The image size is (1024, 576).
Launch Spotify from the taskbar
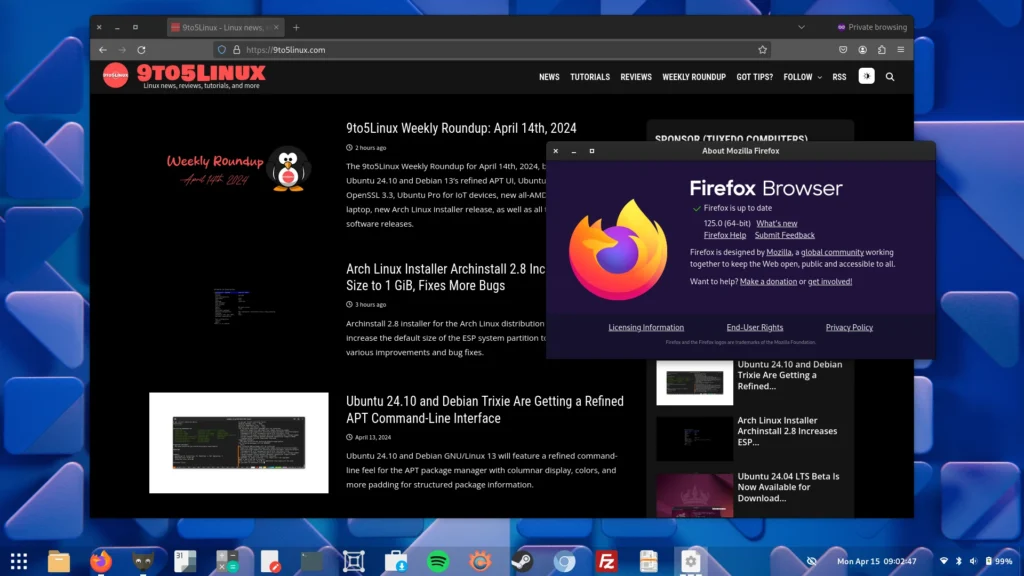pos(438,561)
